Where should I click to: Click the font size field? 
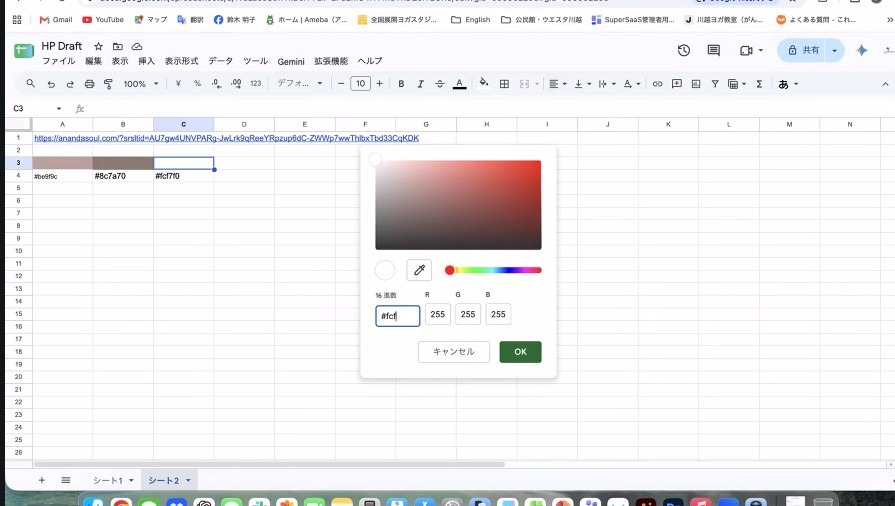tap(360, 84)
